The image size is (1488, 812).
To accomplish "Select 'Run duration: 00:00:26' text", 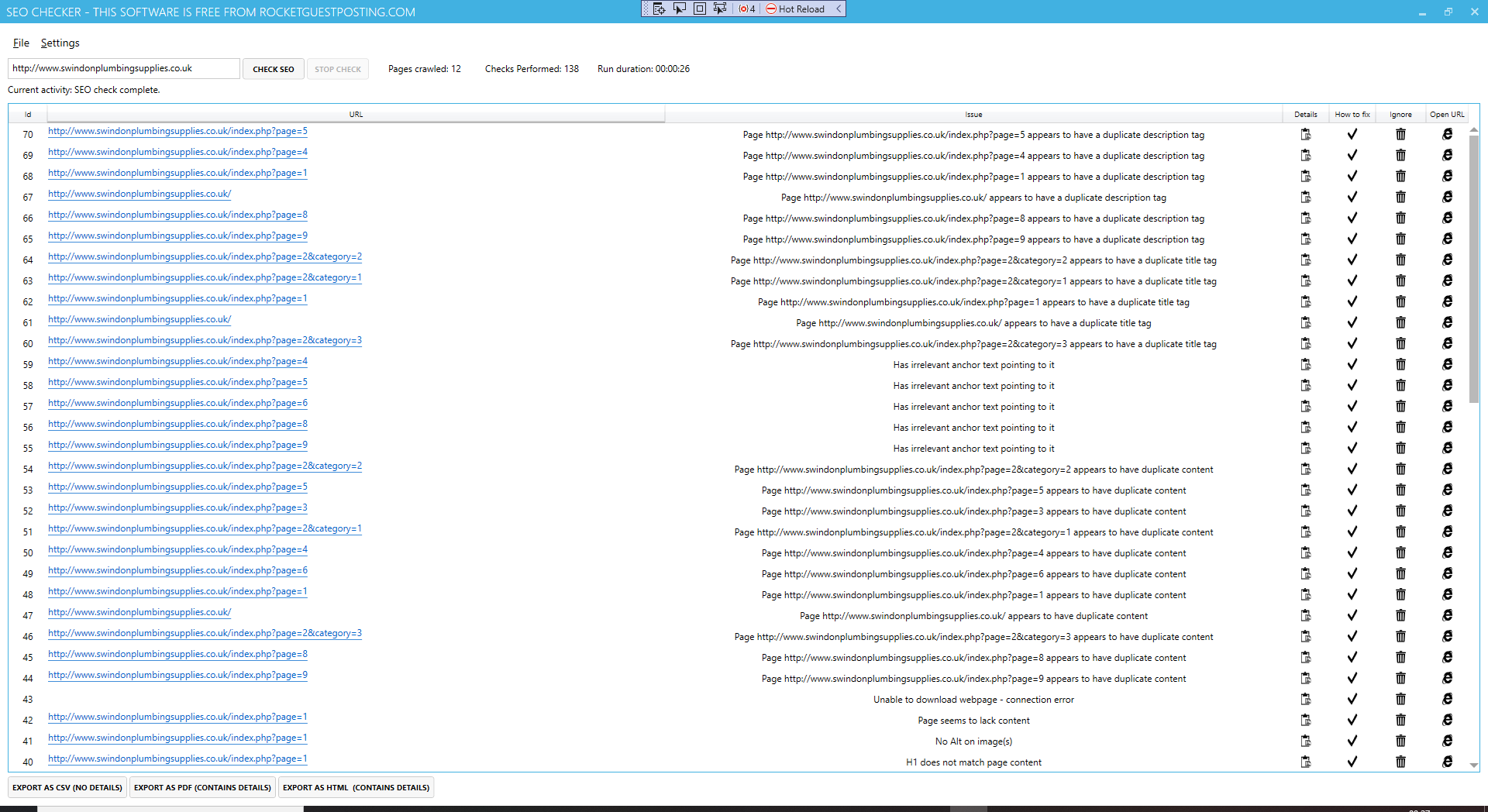I will click(x=643, y=69).
